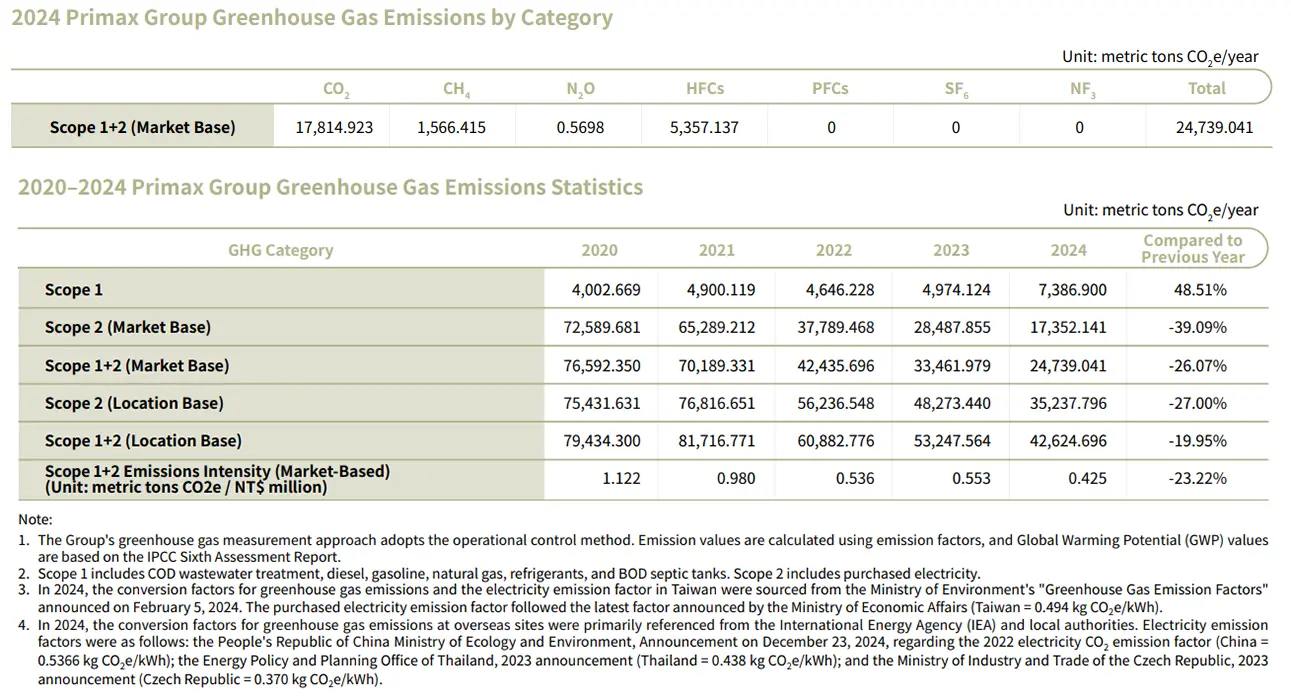This screenshot has height=700, width=1291.
Task: Select the Scope 2 (Location Base) row label
Action: 134,403
